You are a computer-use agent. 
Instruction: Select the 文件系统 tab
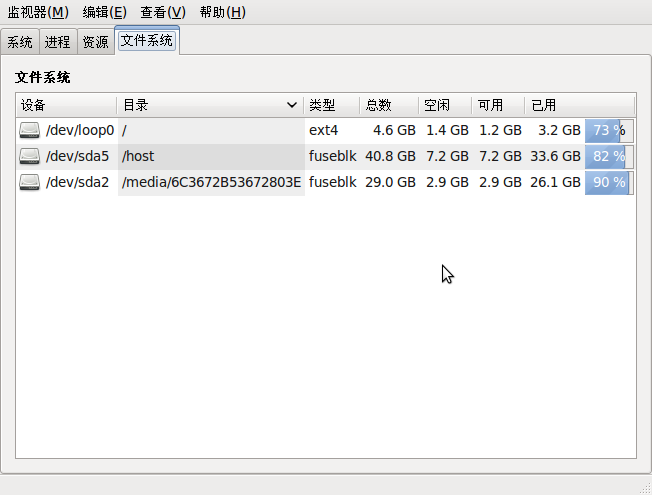146,40
